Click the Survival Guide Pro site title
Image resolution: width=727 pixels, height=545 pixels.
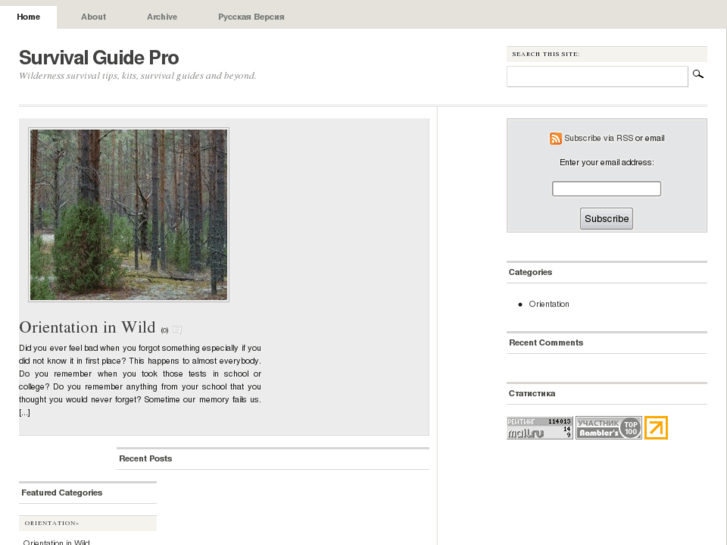pyautogui.click(x=99, y=58)
